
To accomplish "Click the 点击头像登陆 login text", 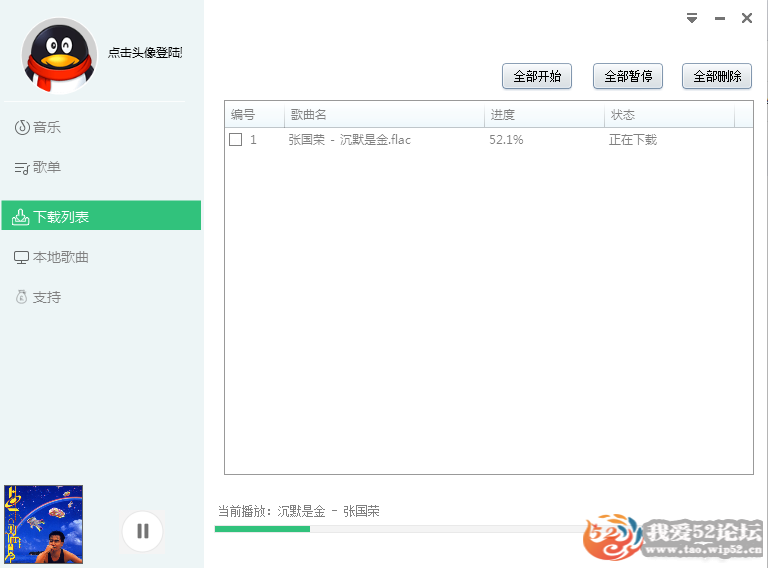I will (145, 52).
